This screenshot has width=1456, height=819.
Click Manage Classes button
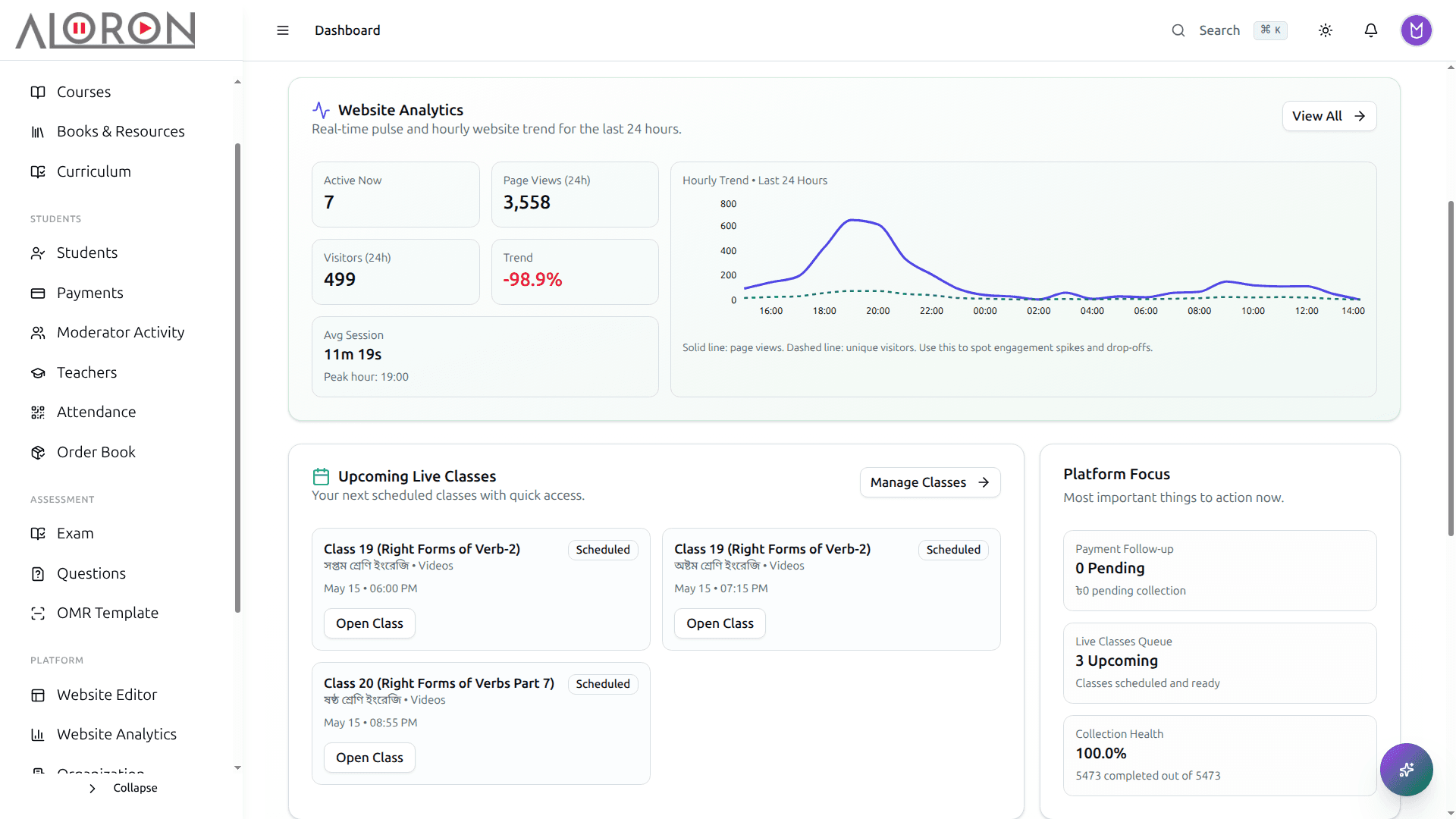(930, 482)
